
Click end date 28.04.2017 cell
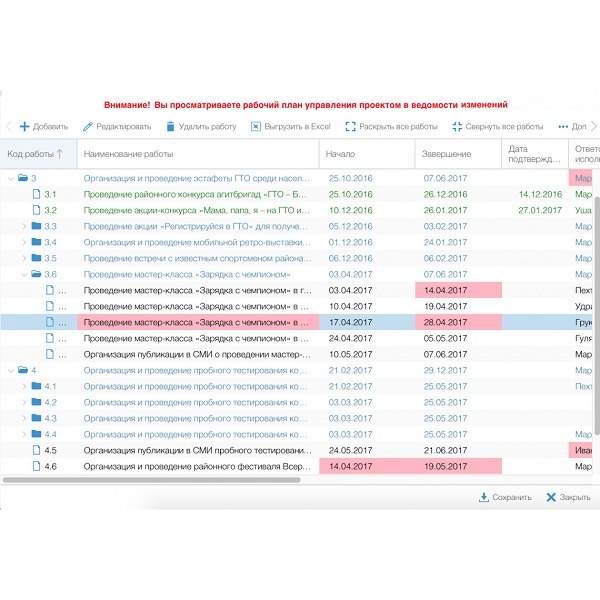point(458,322)
